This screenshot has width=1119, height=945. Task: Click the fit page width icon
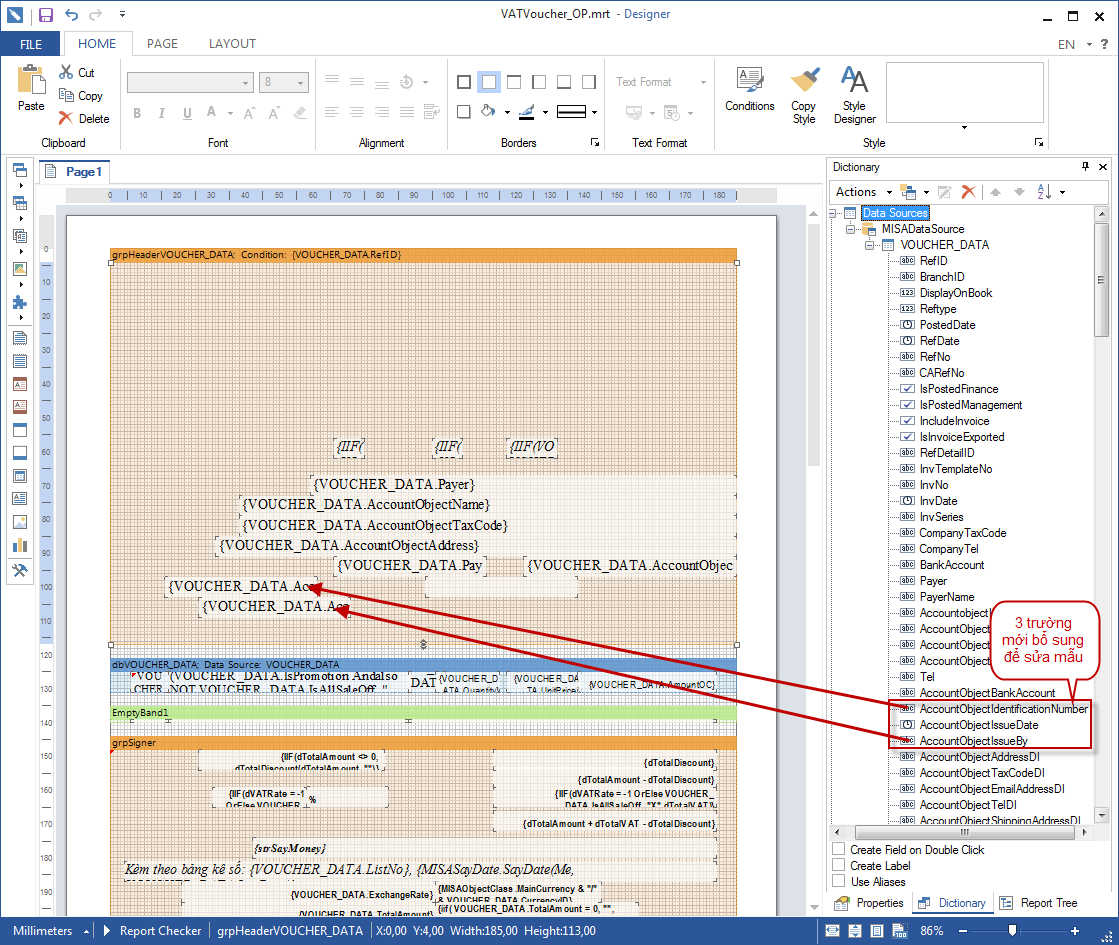832,931
